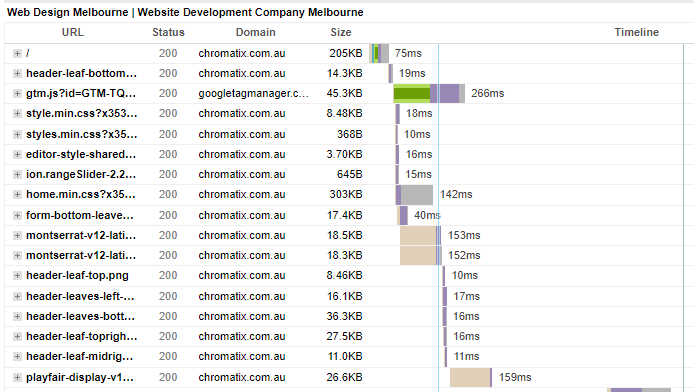
Task: Click the playfair-display 159ms timing bar
Action: [x=471, y=377]
